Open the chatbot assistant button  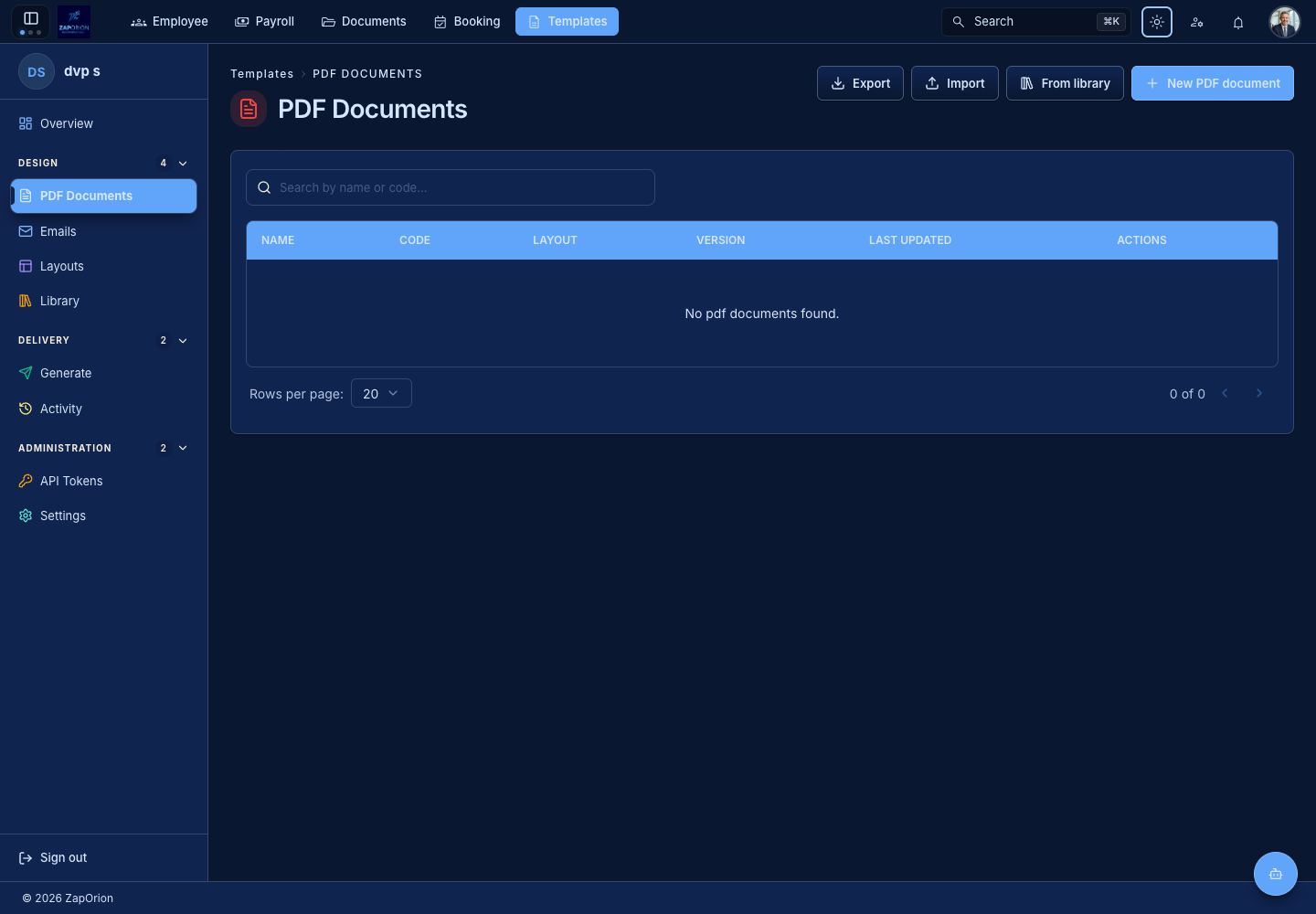(x=1276, y=874)
